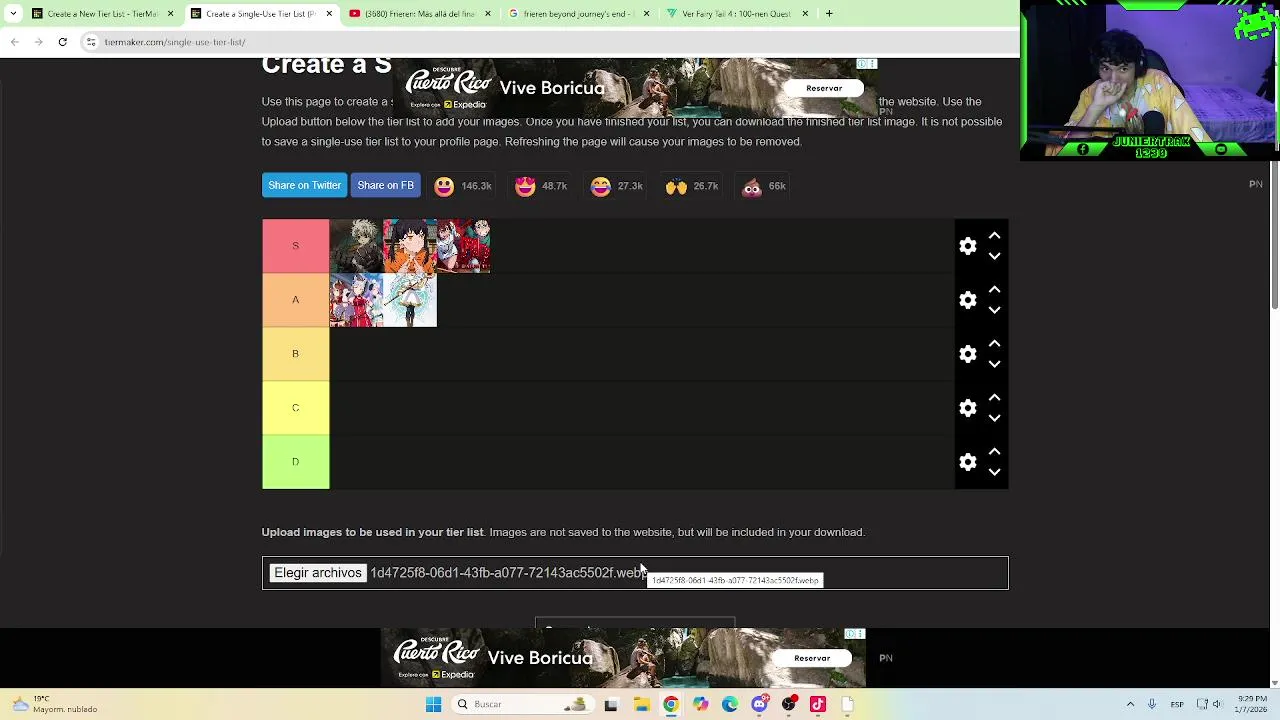Select the yellow-green C tier label

[295, 408]
